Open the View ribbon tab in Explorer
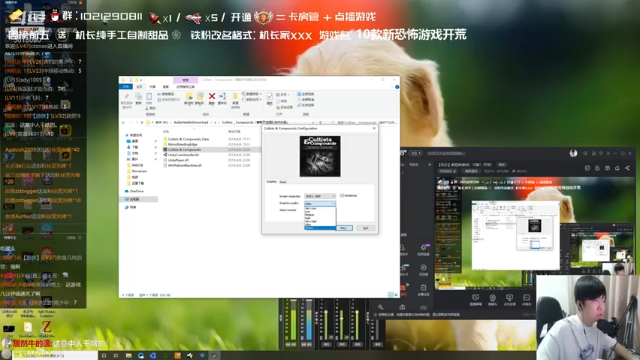Image resolution: width=640 pixels, height=360 pixels. [165, 87]
